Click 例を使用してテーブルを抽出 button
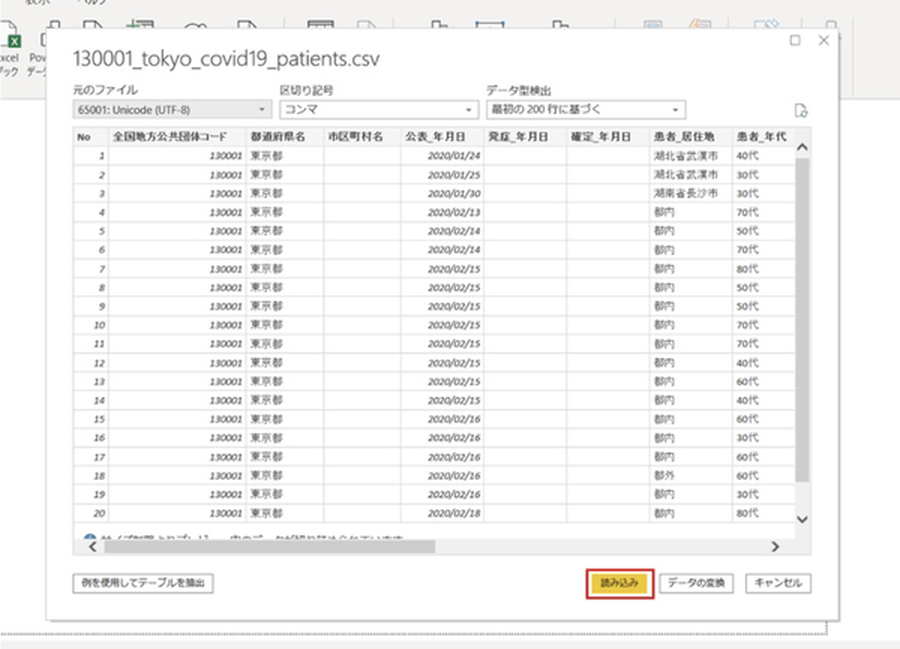 144,583
